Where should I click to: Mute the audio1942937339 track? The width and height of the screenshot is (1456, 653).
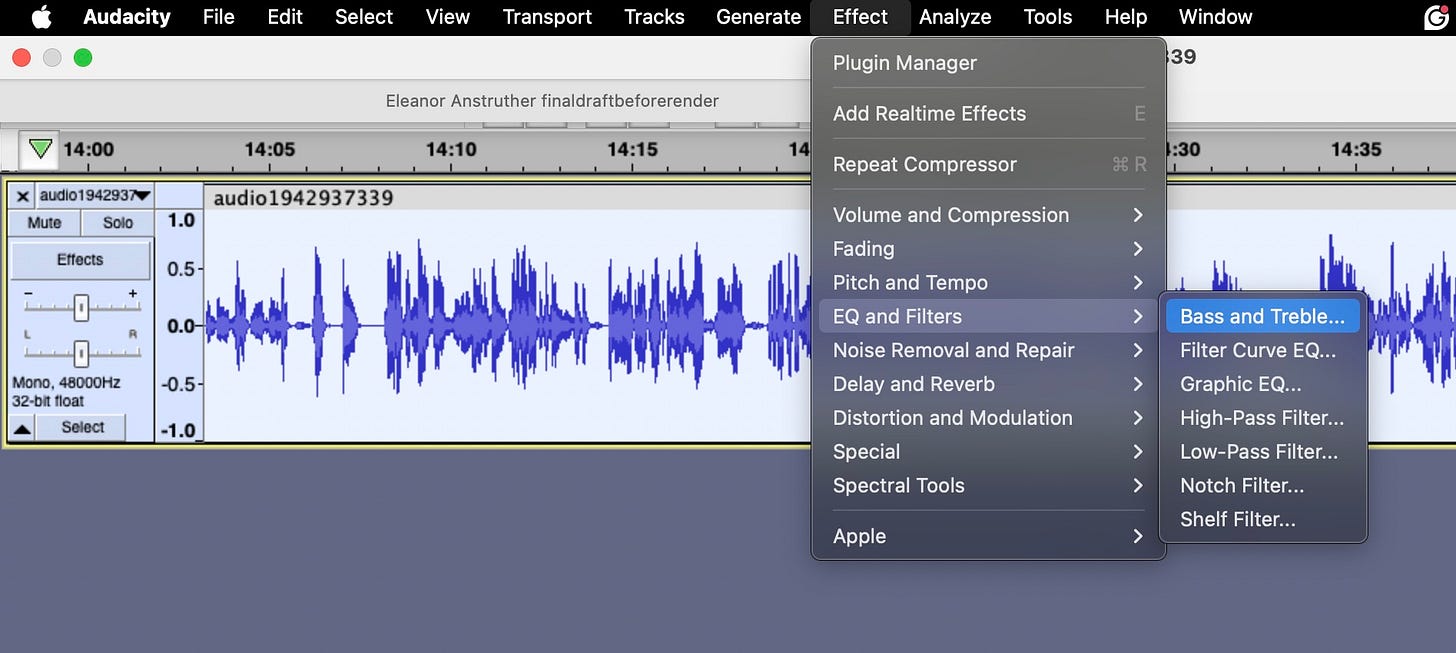(44, 223)
